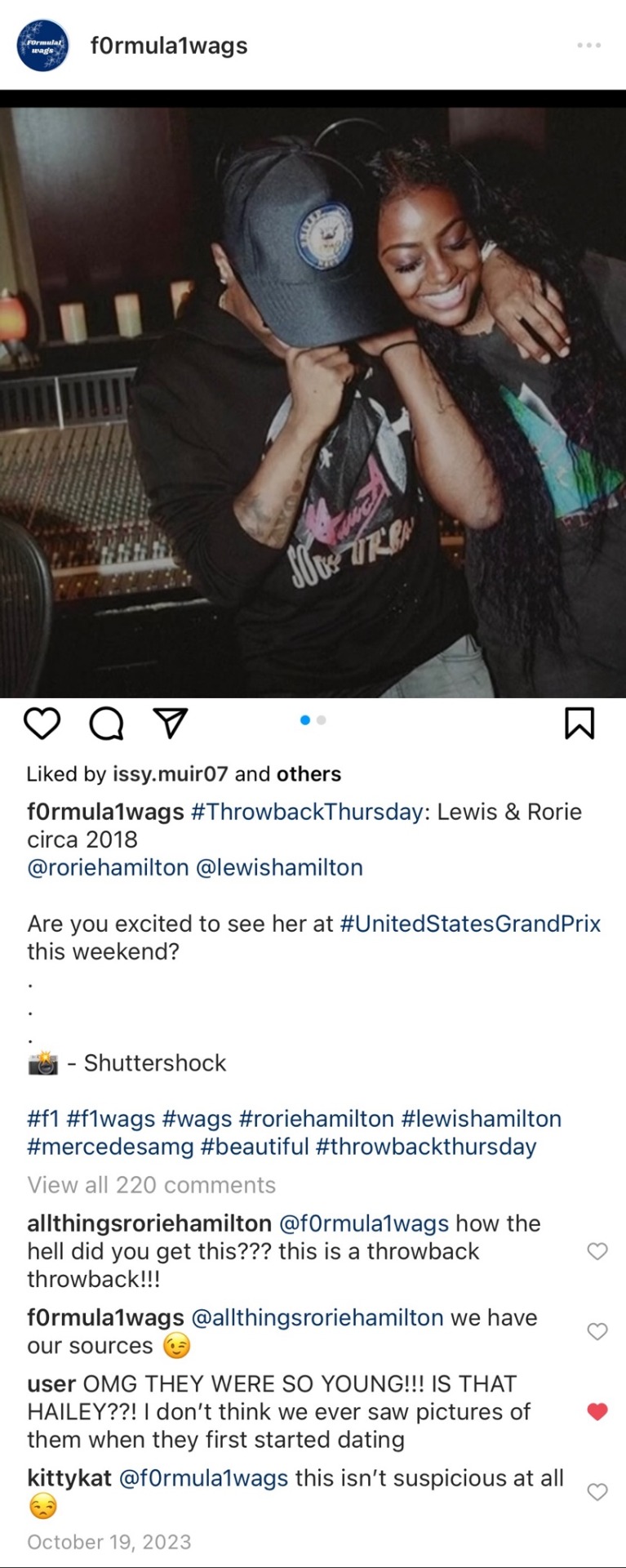This screenshot has height=1568, width=626.
Task: Save post with bookmark icon
Action: point(579,724)
